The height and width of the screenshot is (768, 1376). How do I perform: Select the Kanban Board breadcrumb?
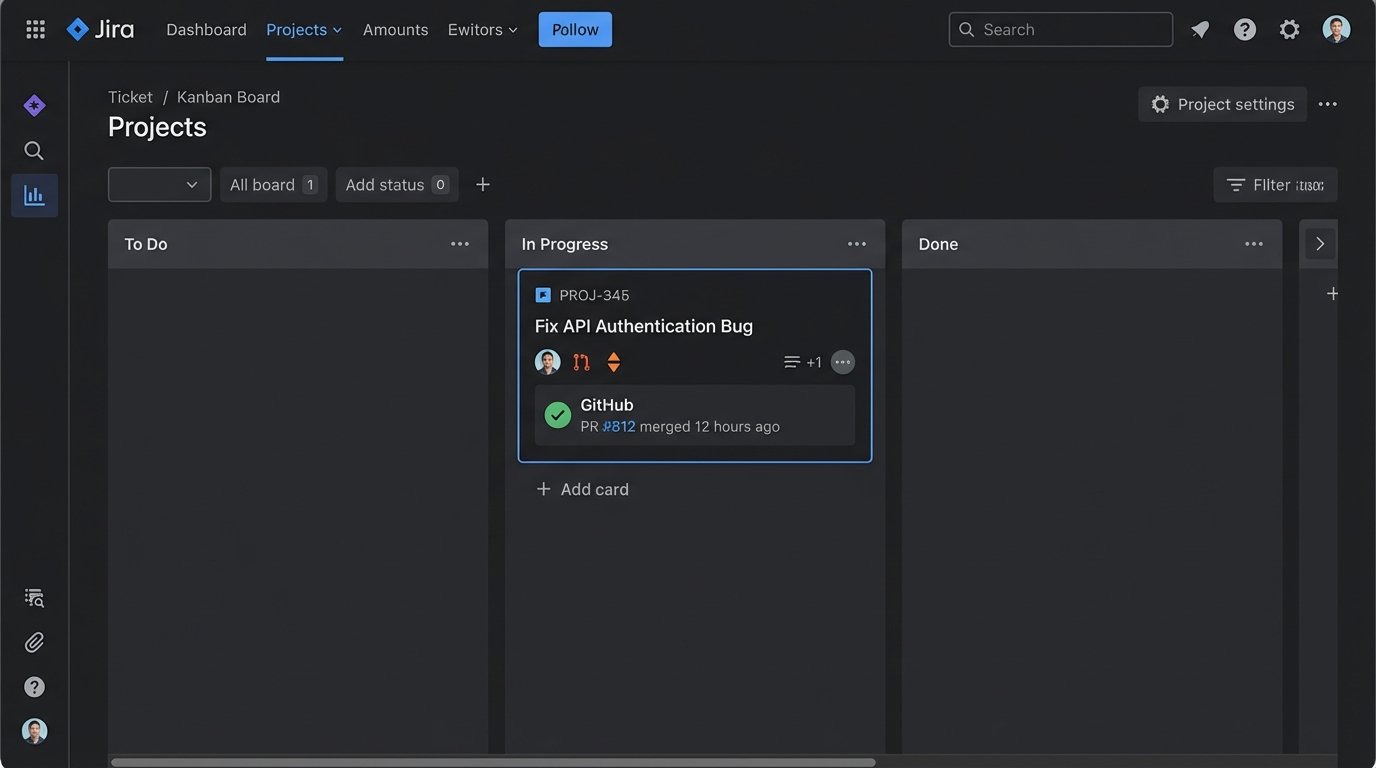pos(228,96)
